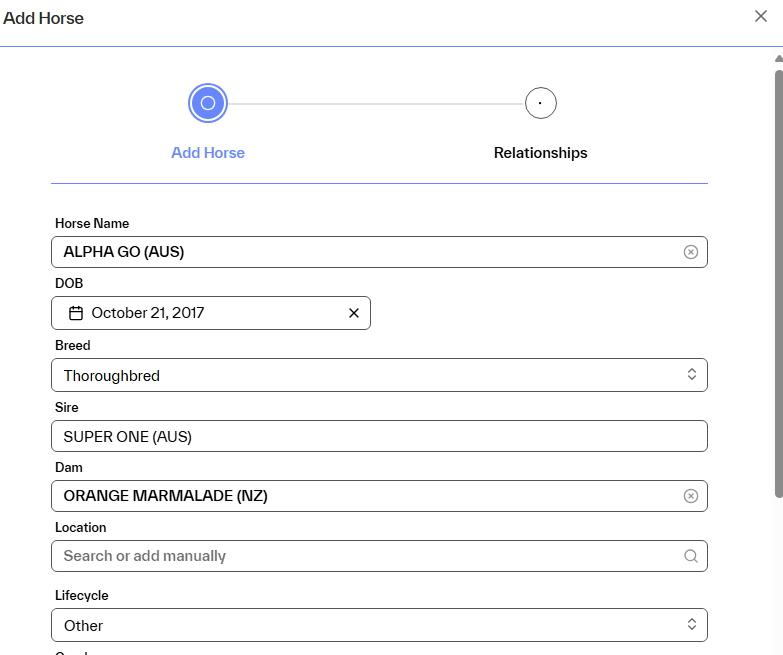This screenshot has height=655, width=783.
Task: Click the scrollbar up arrow
Action: click(778, 59)
